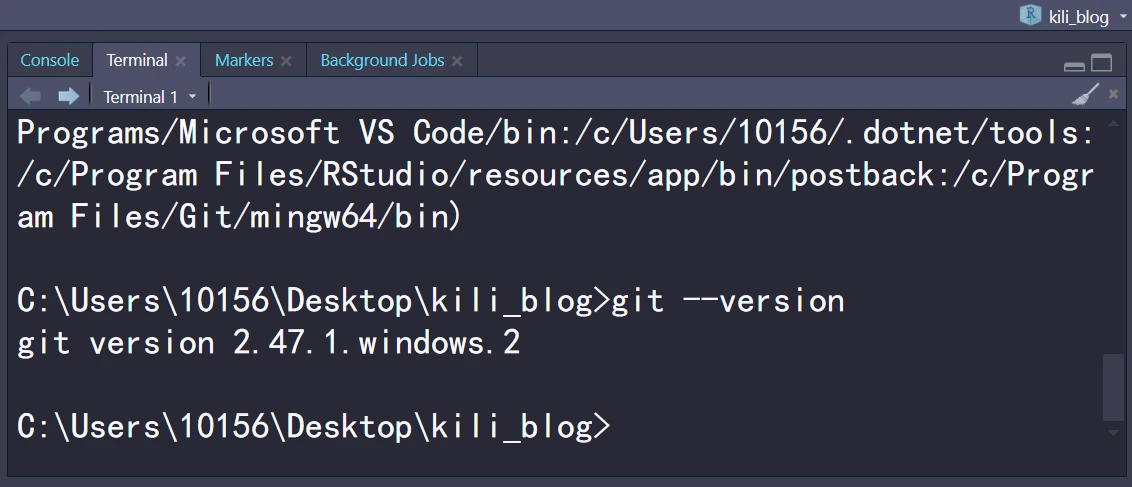Viewport: 1132px width, 487px height.
Task: Maximize the console pane
Action: point(1101,64)
